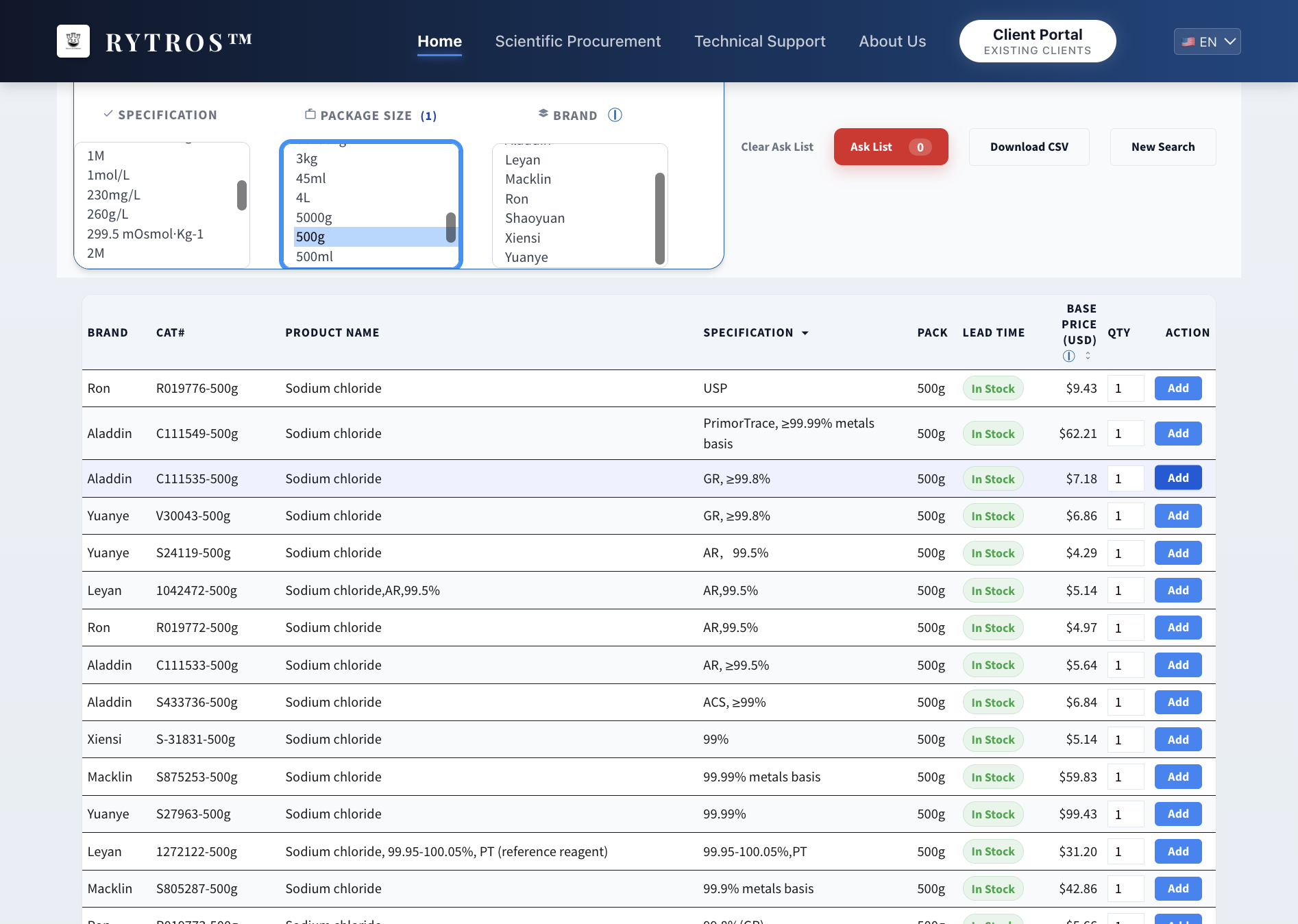Click the Base Price info icon

click(x=1068, y=356)
